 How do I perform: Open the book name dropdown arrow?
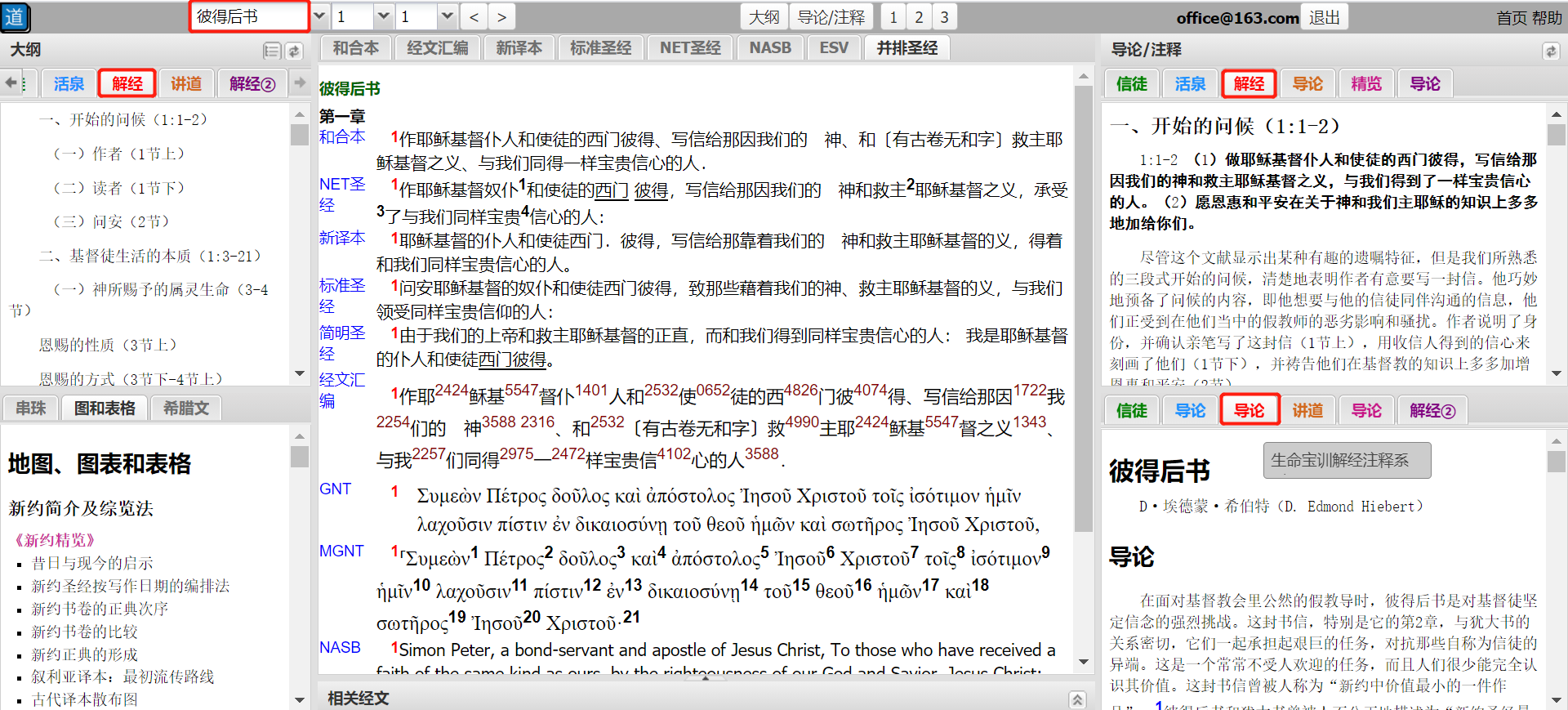(x=319, y=16)
